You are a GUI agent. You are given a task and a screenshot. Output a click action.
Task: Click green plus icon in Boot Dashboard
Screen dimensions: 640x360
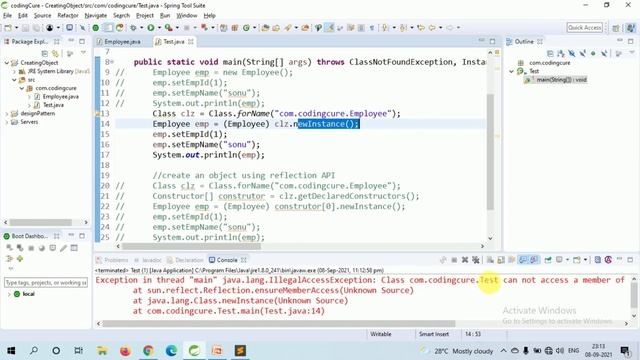(20, 259)
